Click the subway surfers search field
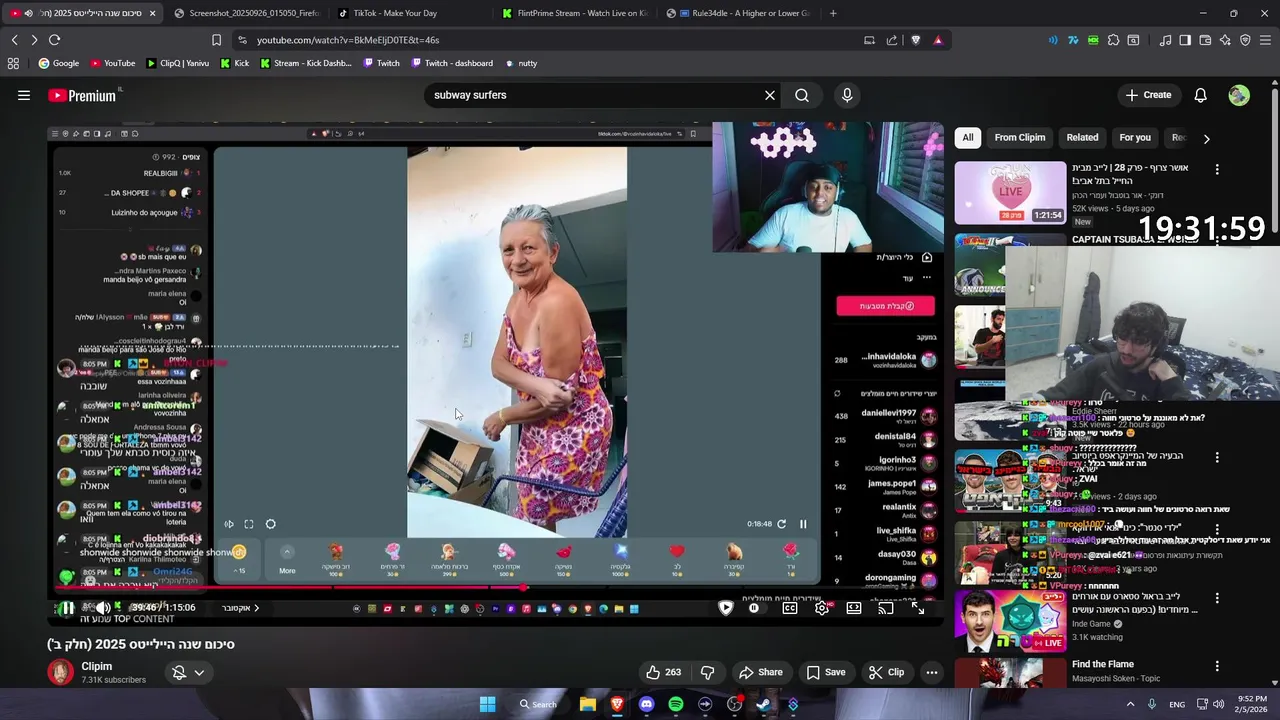 (x=595, y=95)
